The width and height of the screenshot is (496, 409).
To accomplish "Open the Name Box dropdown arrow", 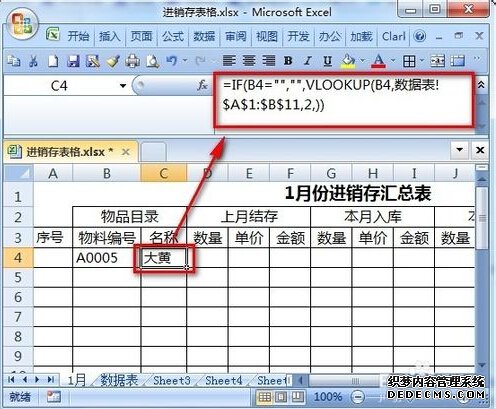I will 123,86.
